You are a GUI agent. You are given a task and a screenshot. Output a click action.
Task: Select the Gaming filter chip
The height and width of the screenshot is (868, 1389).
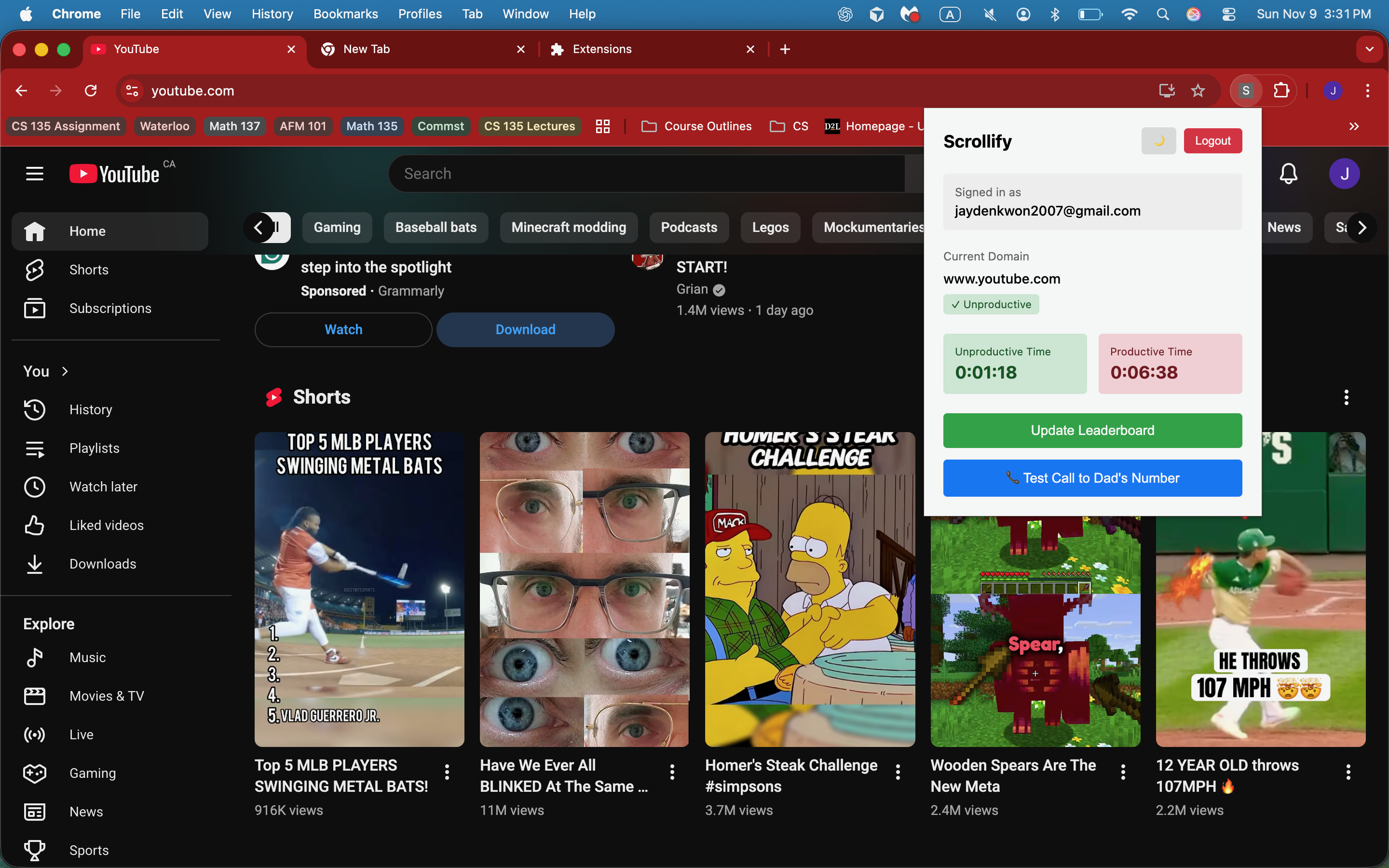coord(337,227)
